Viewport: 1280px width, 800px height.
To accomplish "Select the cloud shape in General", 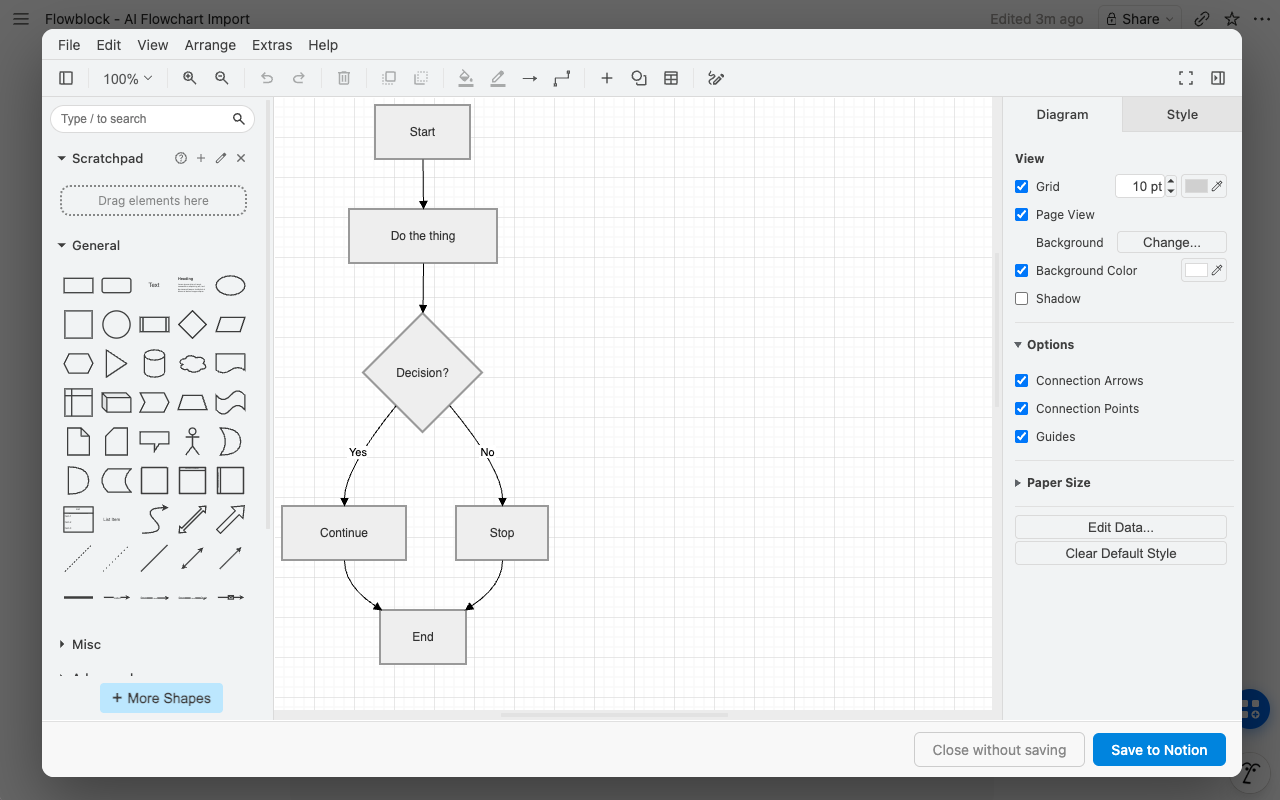I will pos(192,363).
